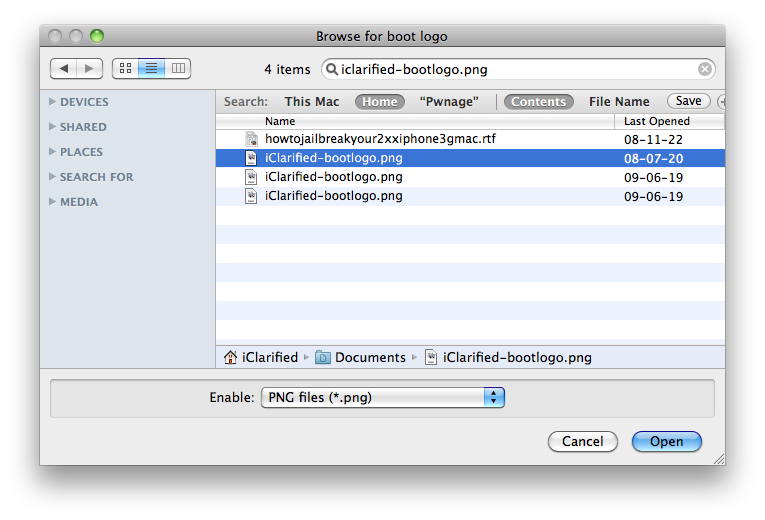Clear the search field text
Viewport: 765px width, 520px height.
pyautogui.click(x=705, y=69)
